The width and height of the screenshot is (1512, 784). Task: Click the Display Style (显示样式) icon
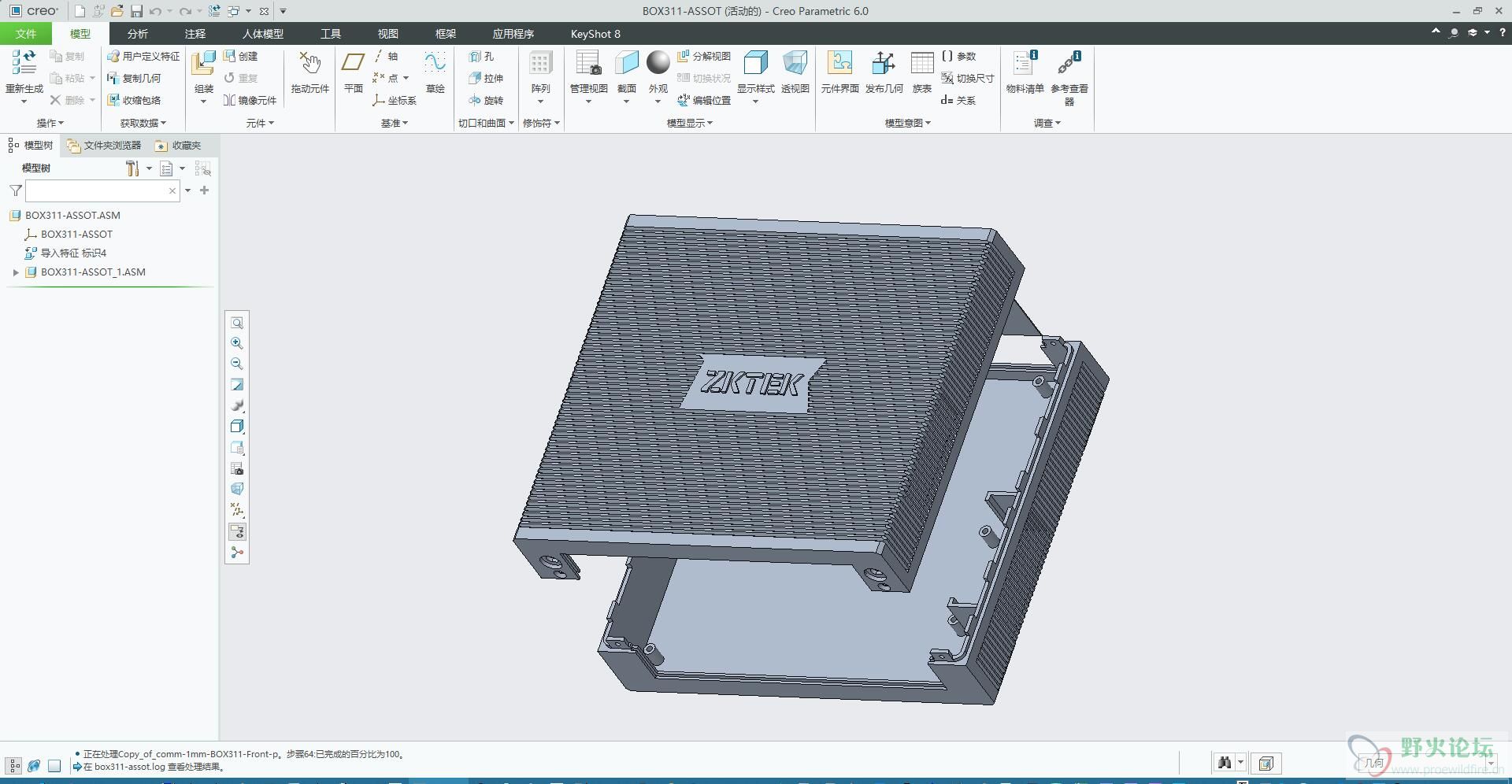click(755, 63)
